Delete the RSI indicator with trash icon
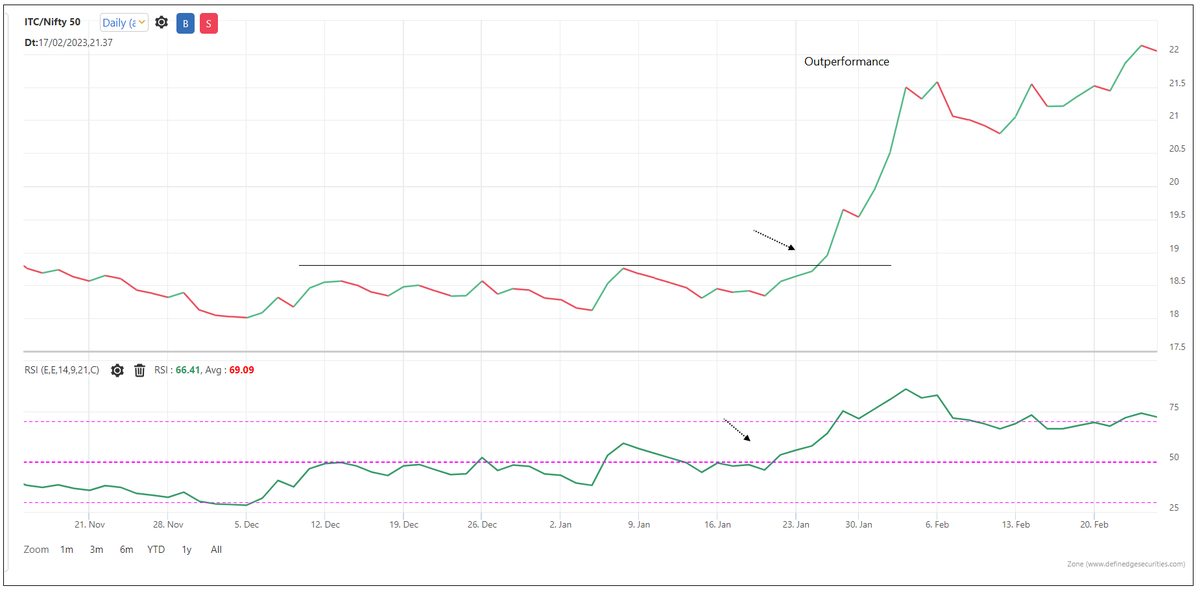 [140, 370]
